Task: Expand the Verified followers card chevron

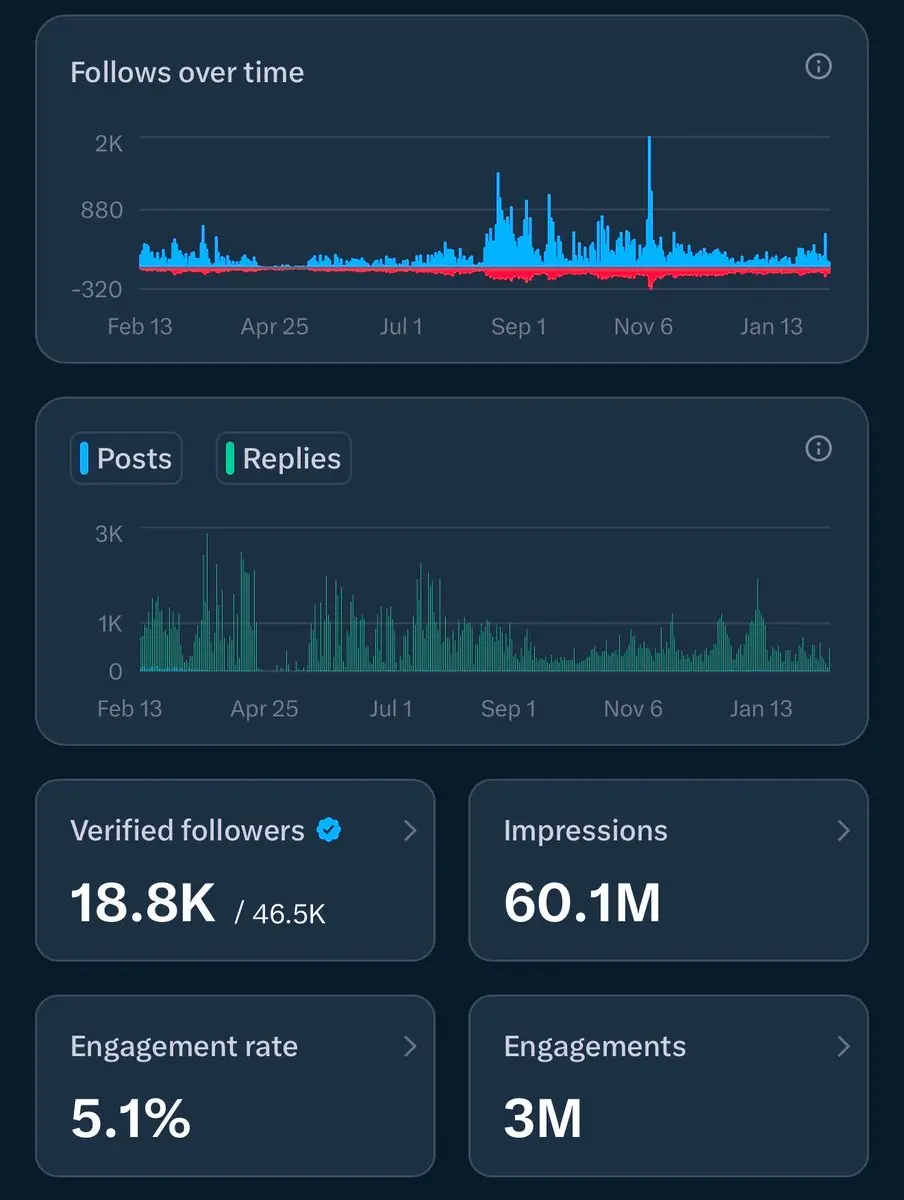Action: [x=410, y=830]
